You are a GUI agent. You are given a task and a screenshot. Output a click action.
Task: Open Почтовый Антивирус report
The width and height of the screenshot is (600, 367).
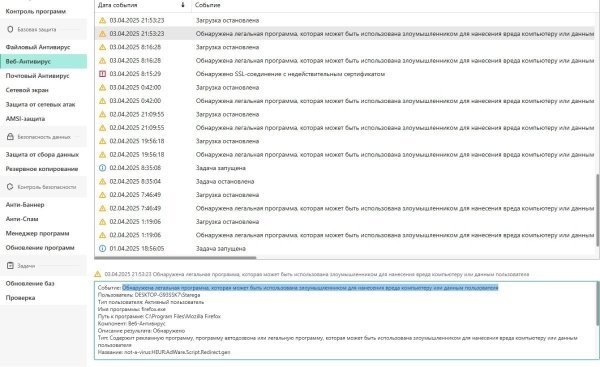click(x=38, y=76)
